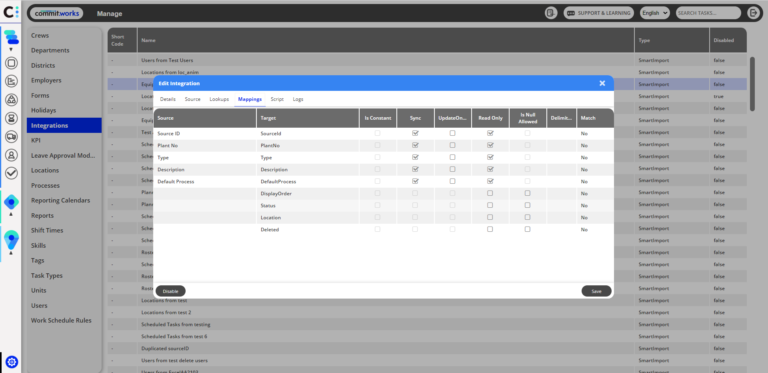Click the page vertical scrollbar thumb
The height and width of the screenshot is (373, 768).
click(752, 84)
